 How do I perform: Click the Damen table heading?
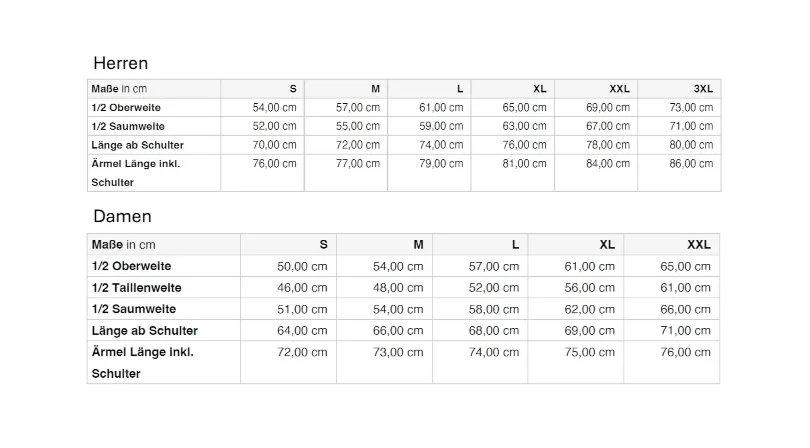coord(122,216)
